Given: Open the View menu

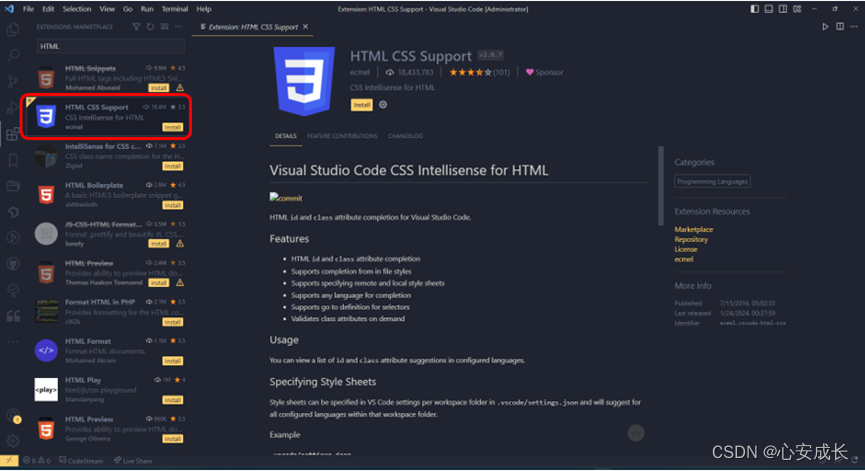Looking at the screenshot, I should tap(107, 9).
